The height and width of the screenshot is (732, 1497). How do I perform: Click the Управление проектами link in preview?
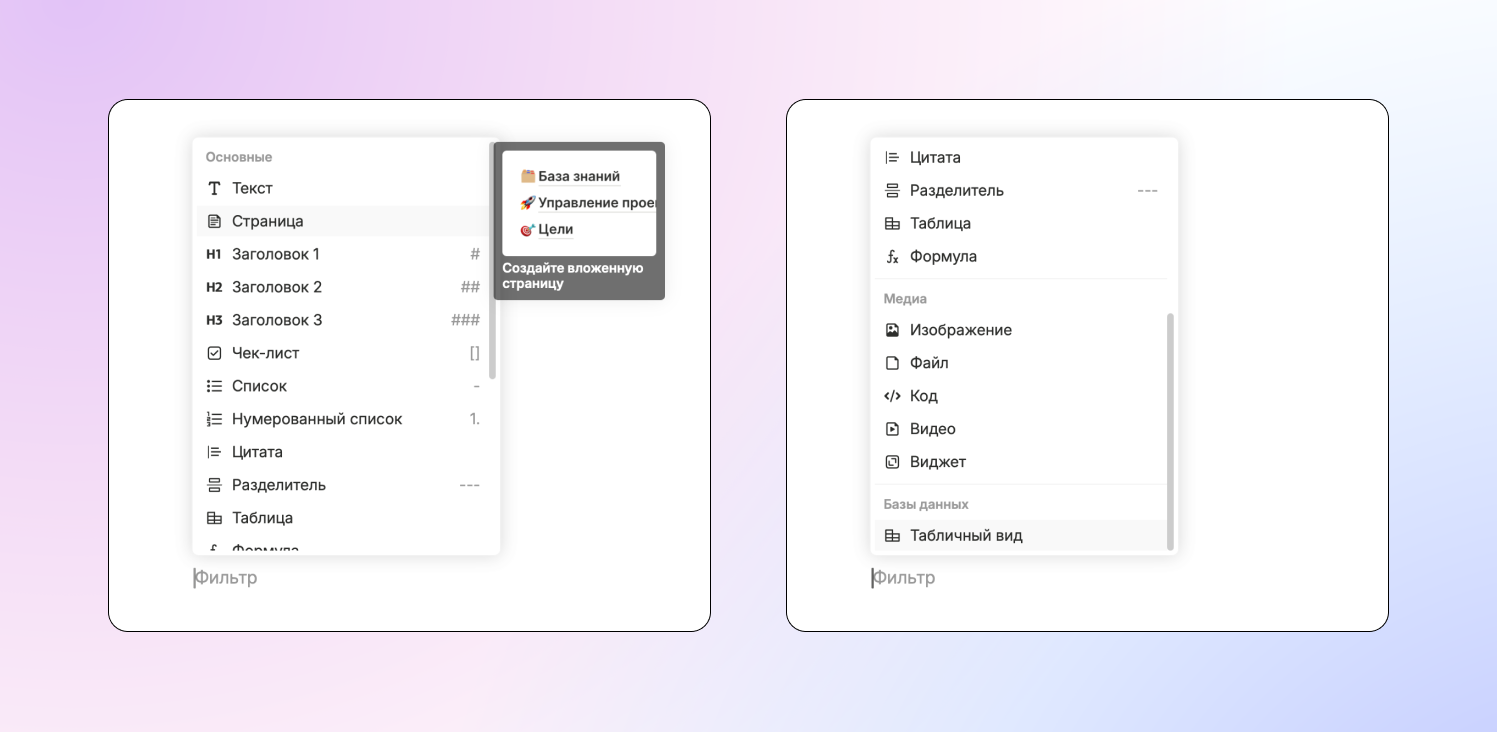[x=596, y=203]
